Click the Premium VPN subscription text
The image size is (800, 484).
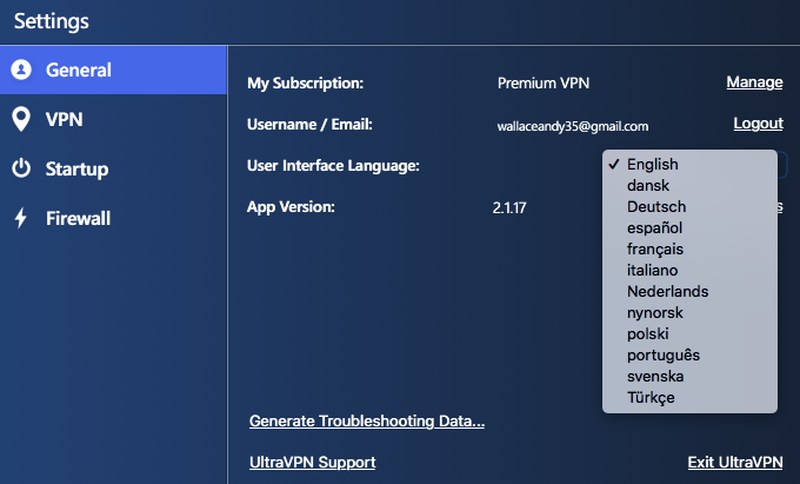543,83
